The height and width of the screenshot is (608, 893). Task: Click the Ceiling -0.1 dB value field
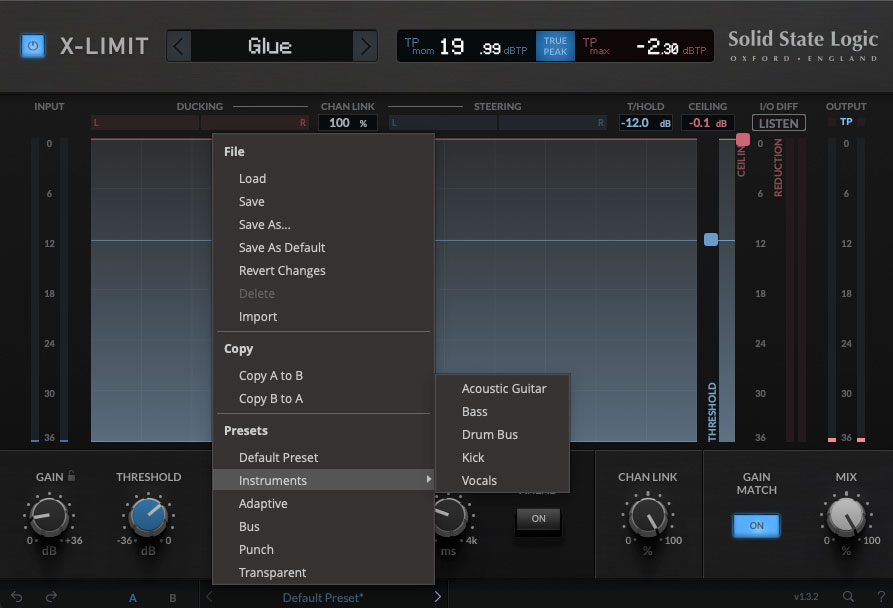(x=707, y=123)
